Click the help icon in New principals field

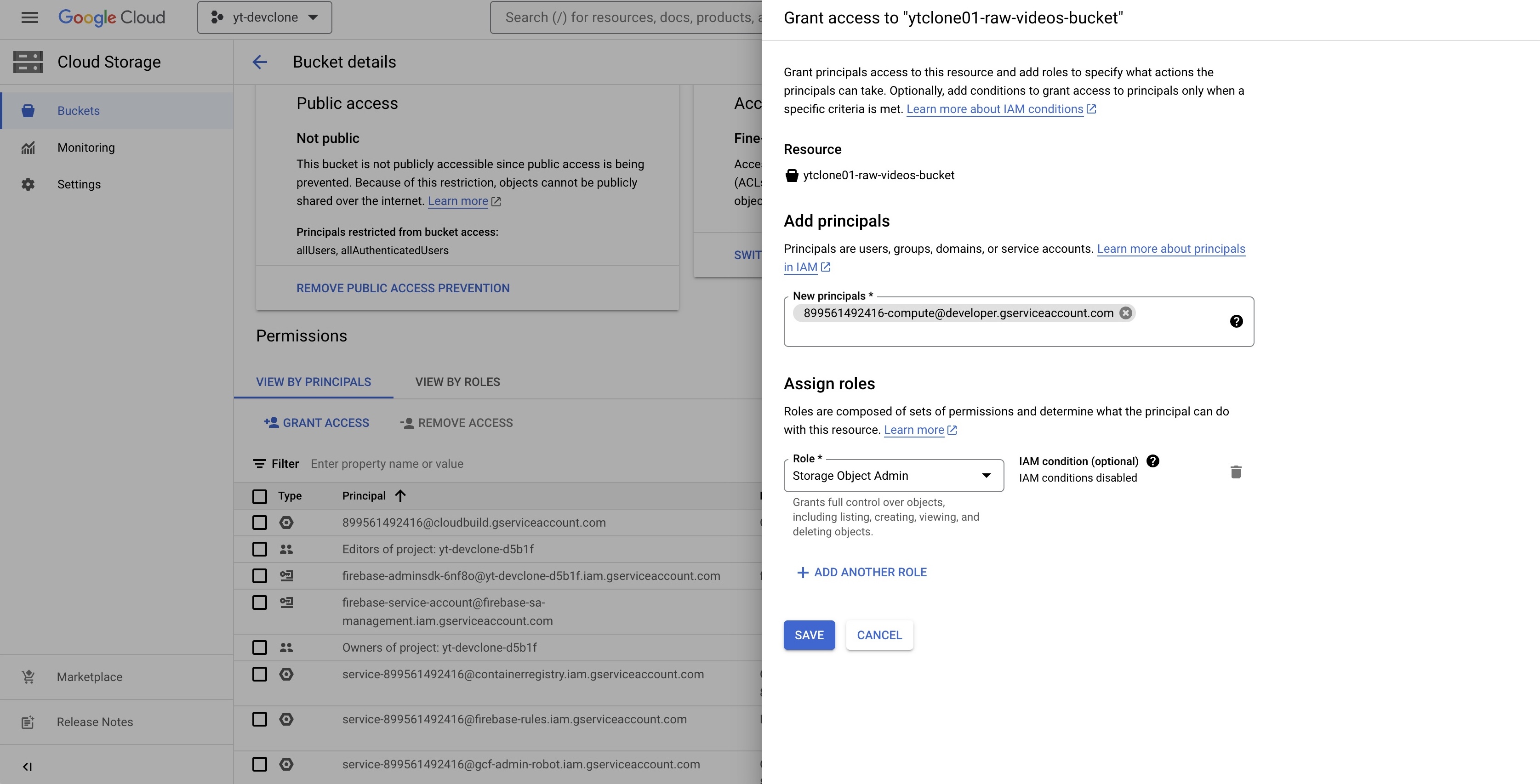tap(1236, 322)
